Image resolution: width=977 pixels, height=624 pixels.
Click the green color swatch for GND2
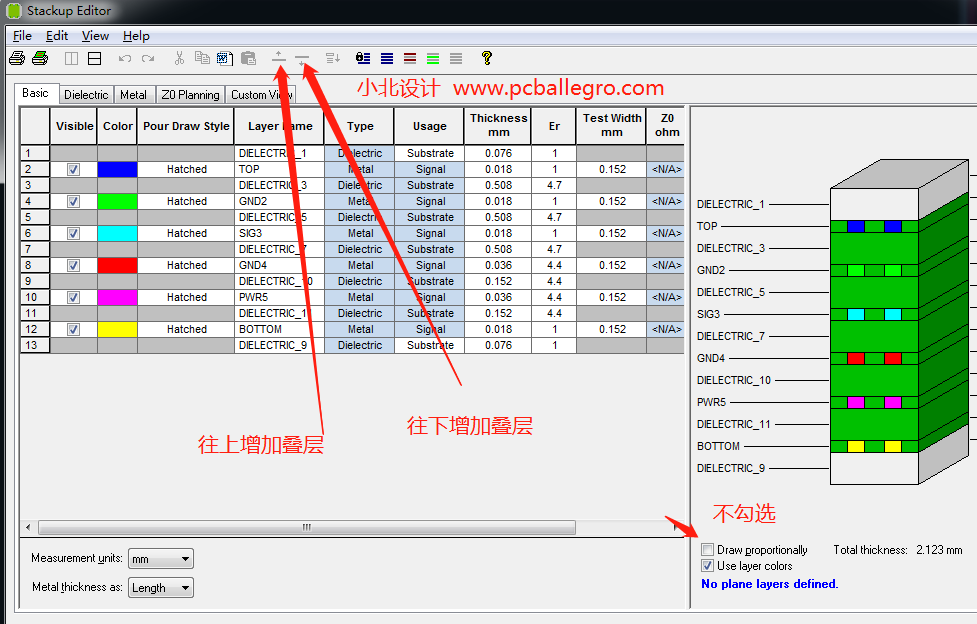coord(117,201)
